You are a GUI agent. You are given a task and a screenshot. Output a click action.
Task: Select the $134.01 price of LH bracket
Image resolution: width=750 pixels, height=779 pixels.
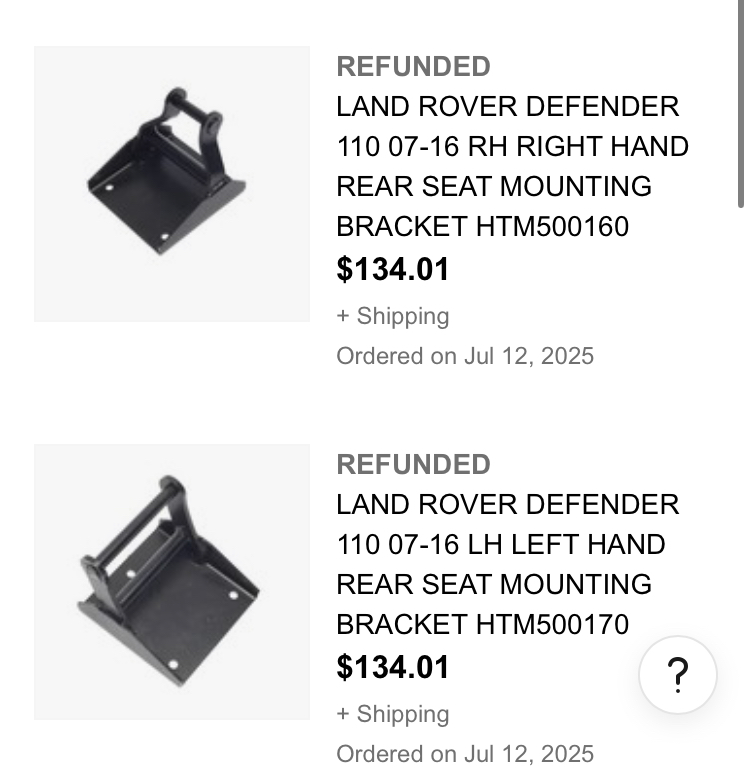click(x=393, y=667)
